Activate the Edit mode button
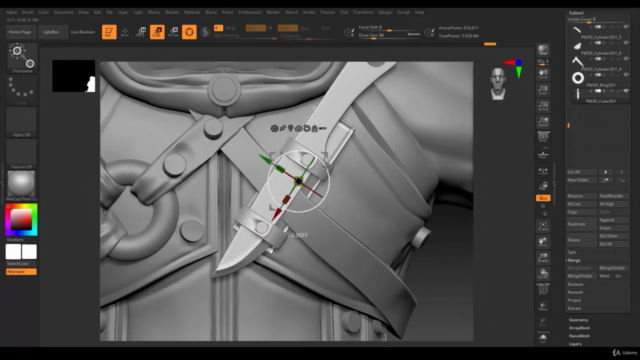Screen dimensions: 640x360 pyautogui.click(x=109, y=32)
